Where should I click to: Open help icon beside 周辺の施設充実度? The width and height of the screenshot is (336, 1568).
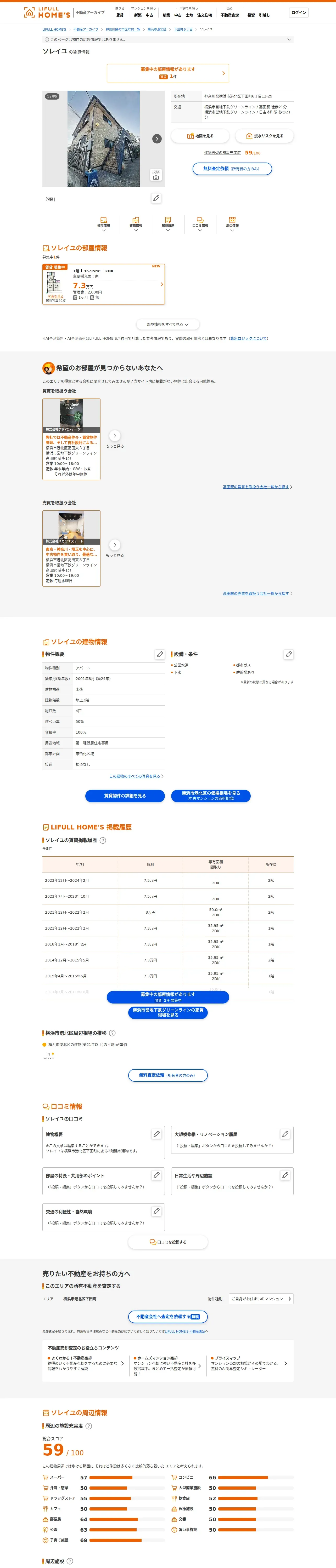tap(88, 1426)
